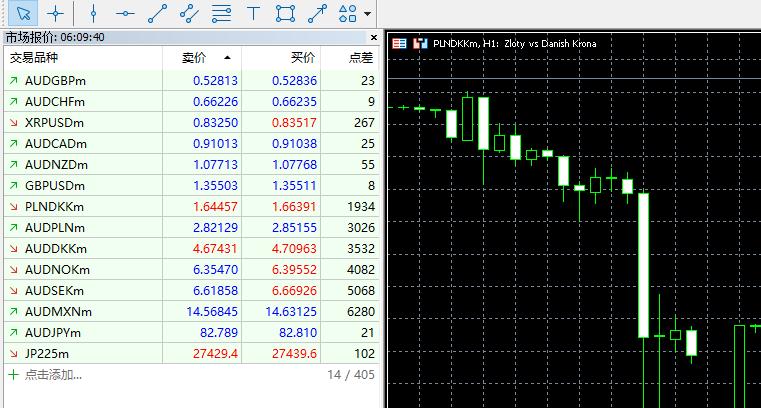761x408 pixels.
Task: Select the AUDNZDm symbol row
Action: point(192,164)
